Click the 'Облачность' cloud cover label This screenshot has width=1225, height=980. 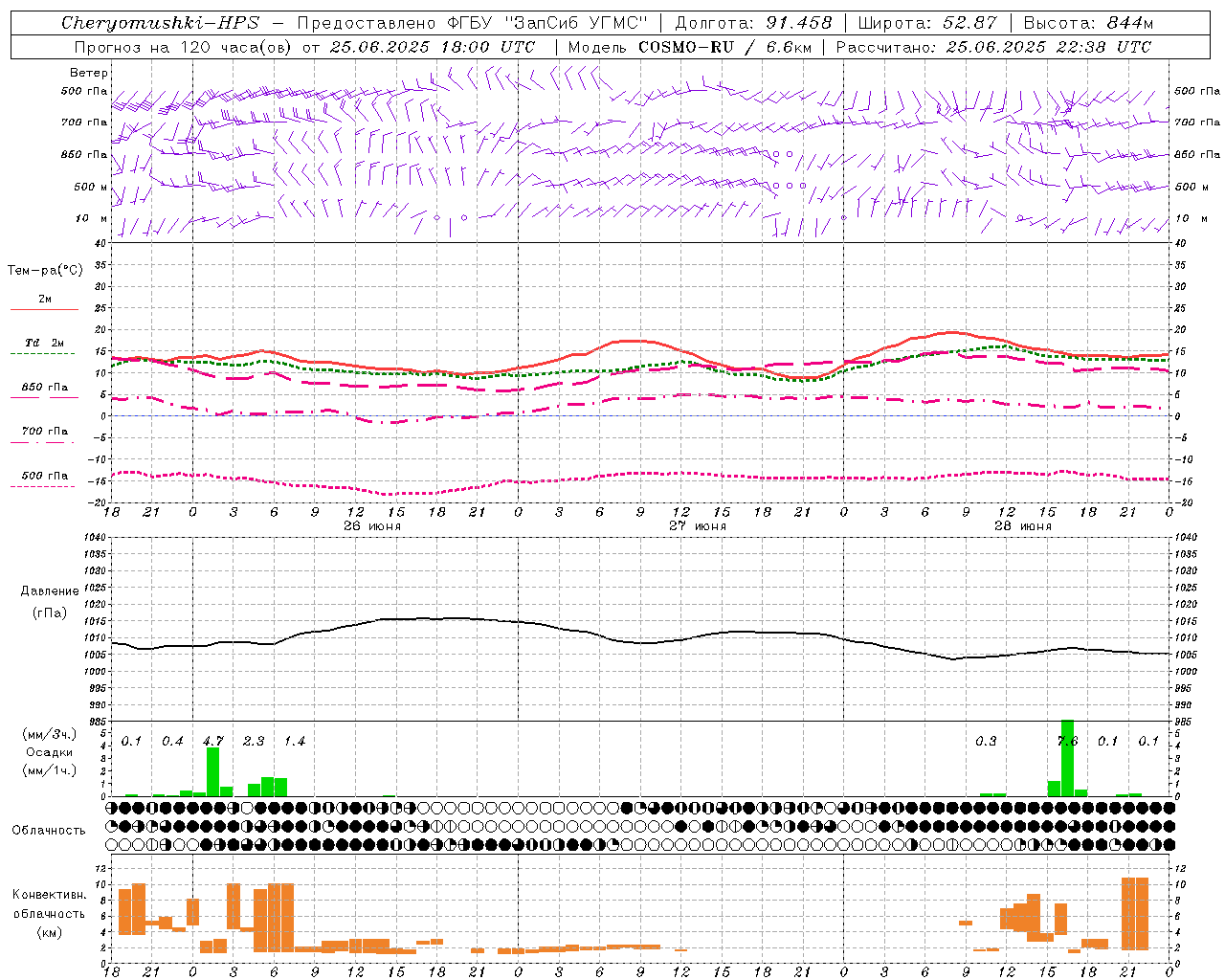[49, 831]
